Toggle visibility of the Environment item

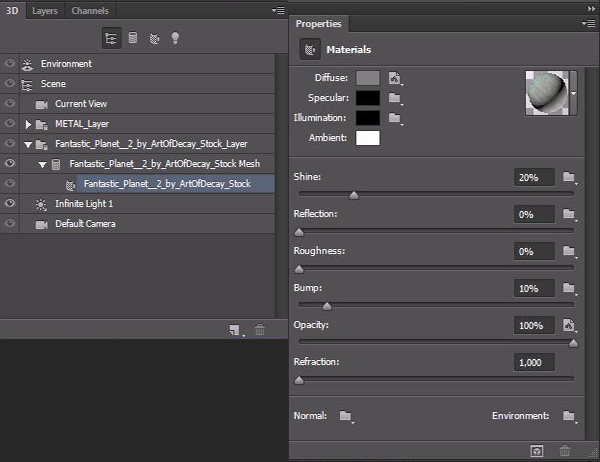coord(11,64)
